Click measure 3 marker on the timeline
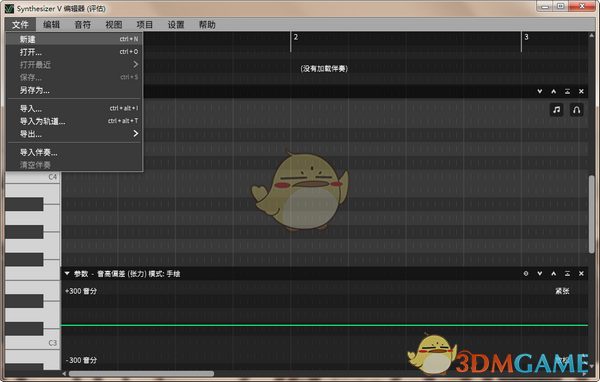 point(526,37)
